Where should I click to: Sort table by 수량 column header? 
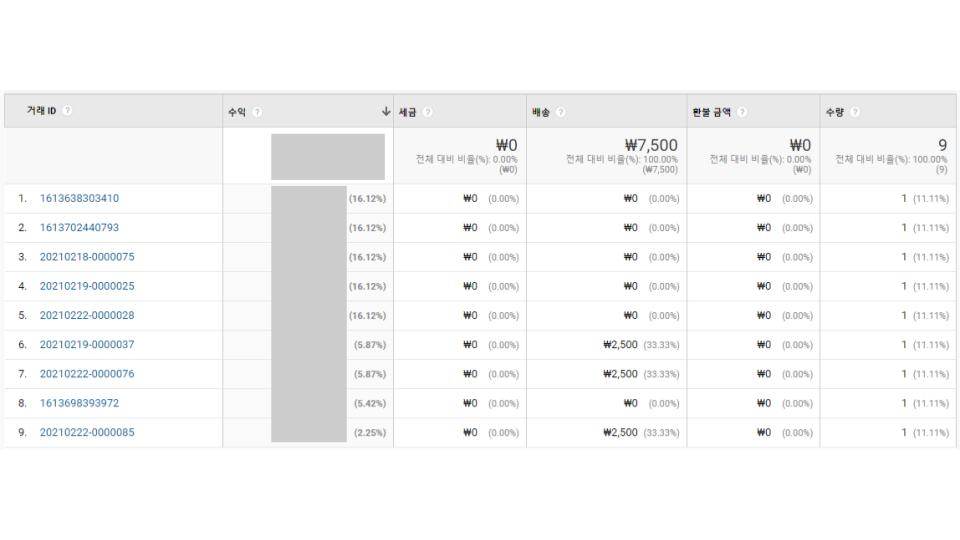click(834, 112)
